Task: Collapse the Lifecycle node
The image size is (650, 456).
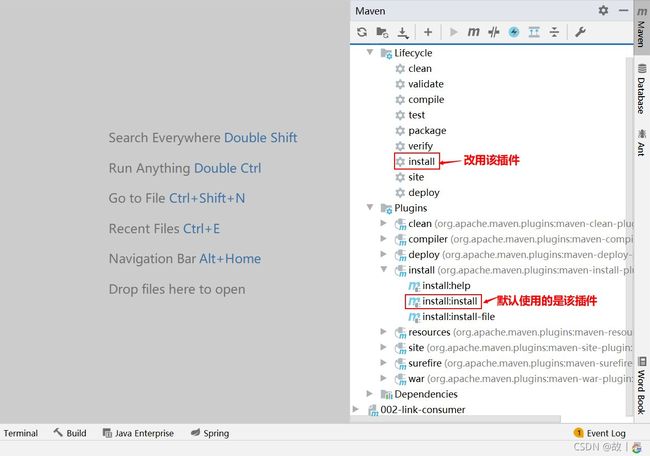Action: coord(370,52)
